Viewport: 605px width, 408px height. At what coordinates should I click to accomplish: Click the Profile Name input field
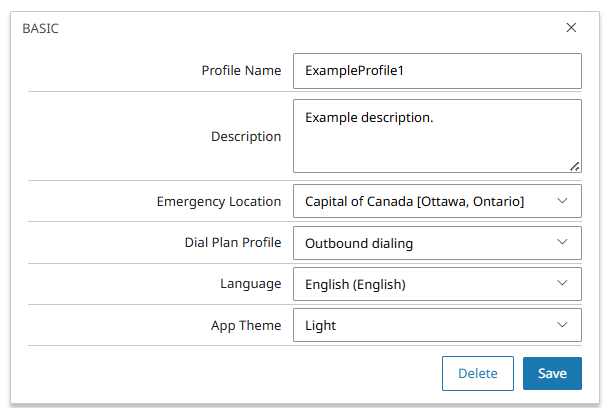coord(437,71)
